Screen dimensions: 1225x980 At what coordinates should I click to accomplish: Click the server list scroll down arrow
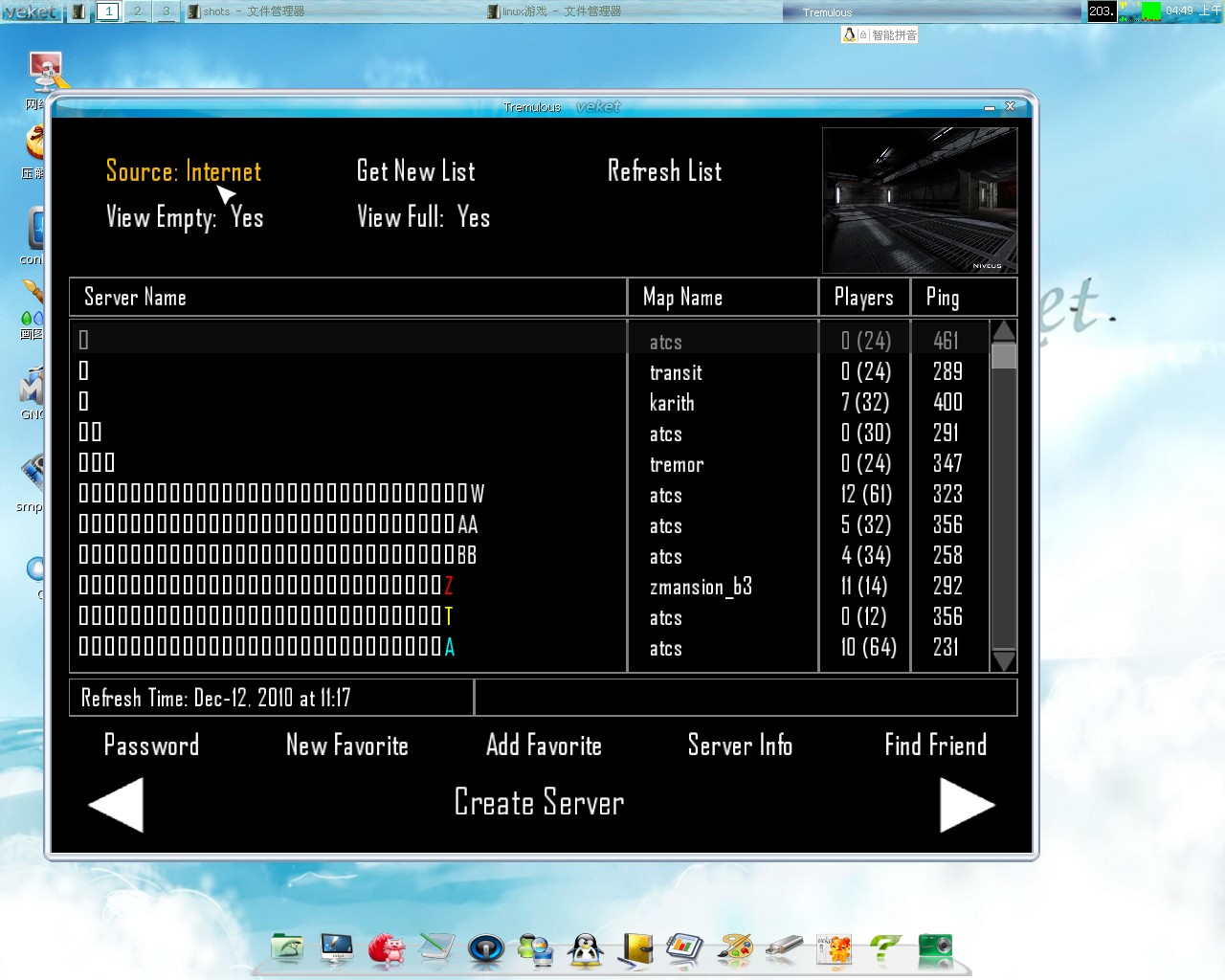point(1004,659)
